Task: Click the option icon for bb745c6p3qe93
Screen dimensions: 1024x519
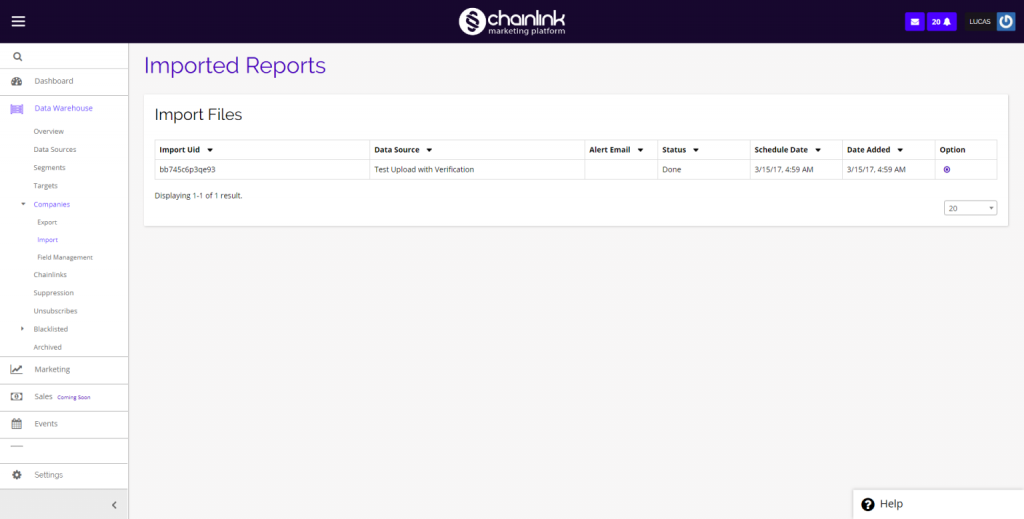Action: click(947, 169)
